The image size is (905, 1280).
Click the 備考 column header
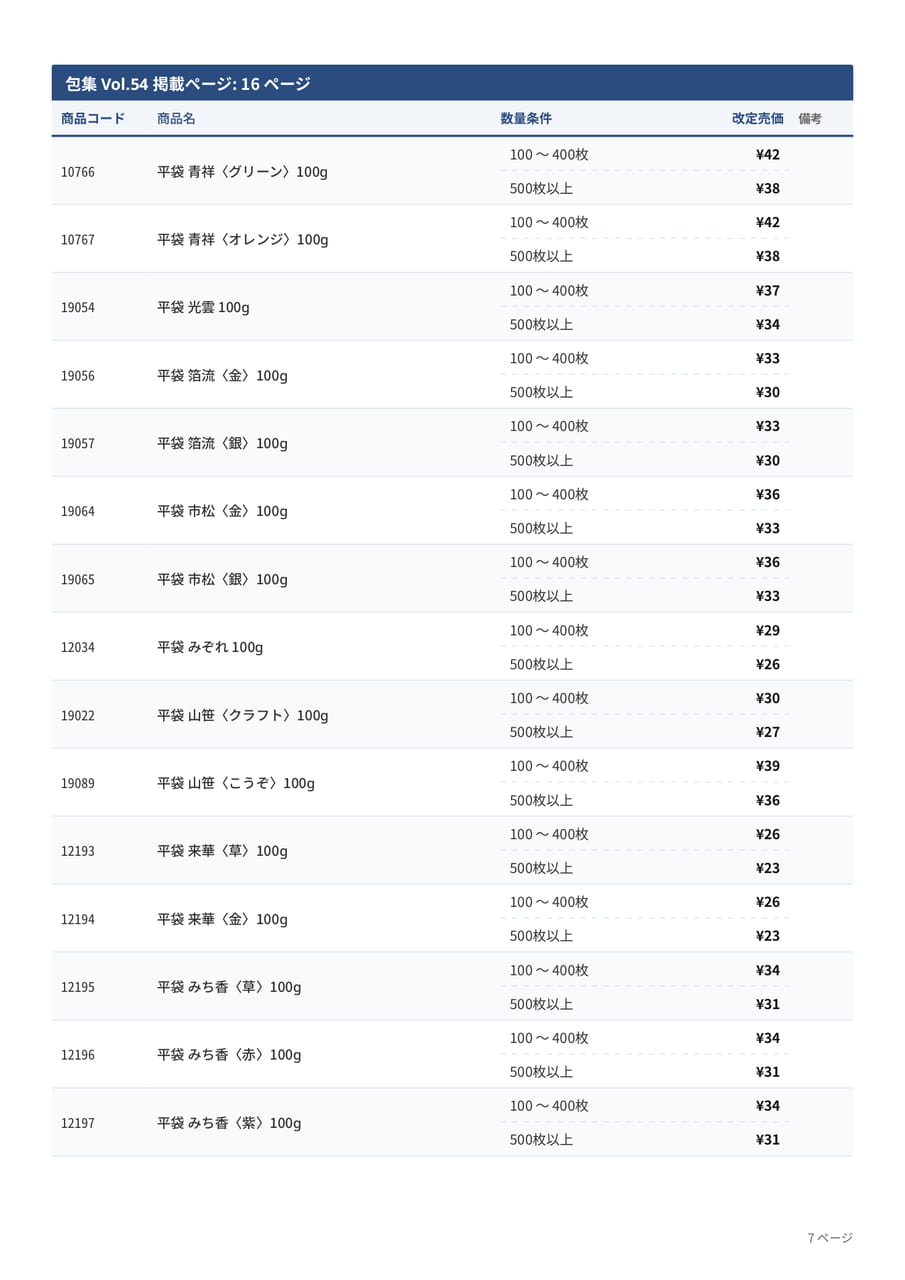click(810, 119)
